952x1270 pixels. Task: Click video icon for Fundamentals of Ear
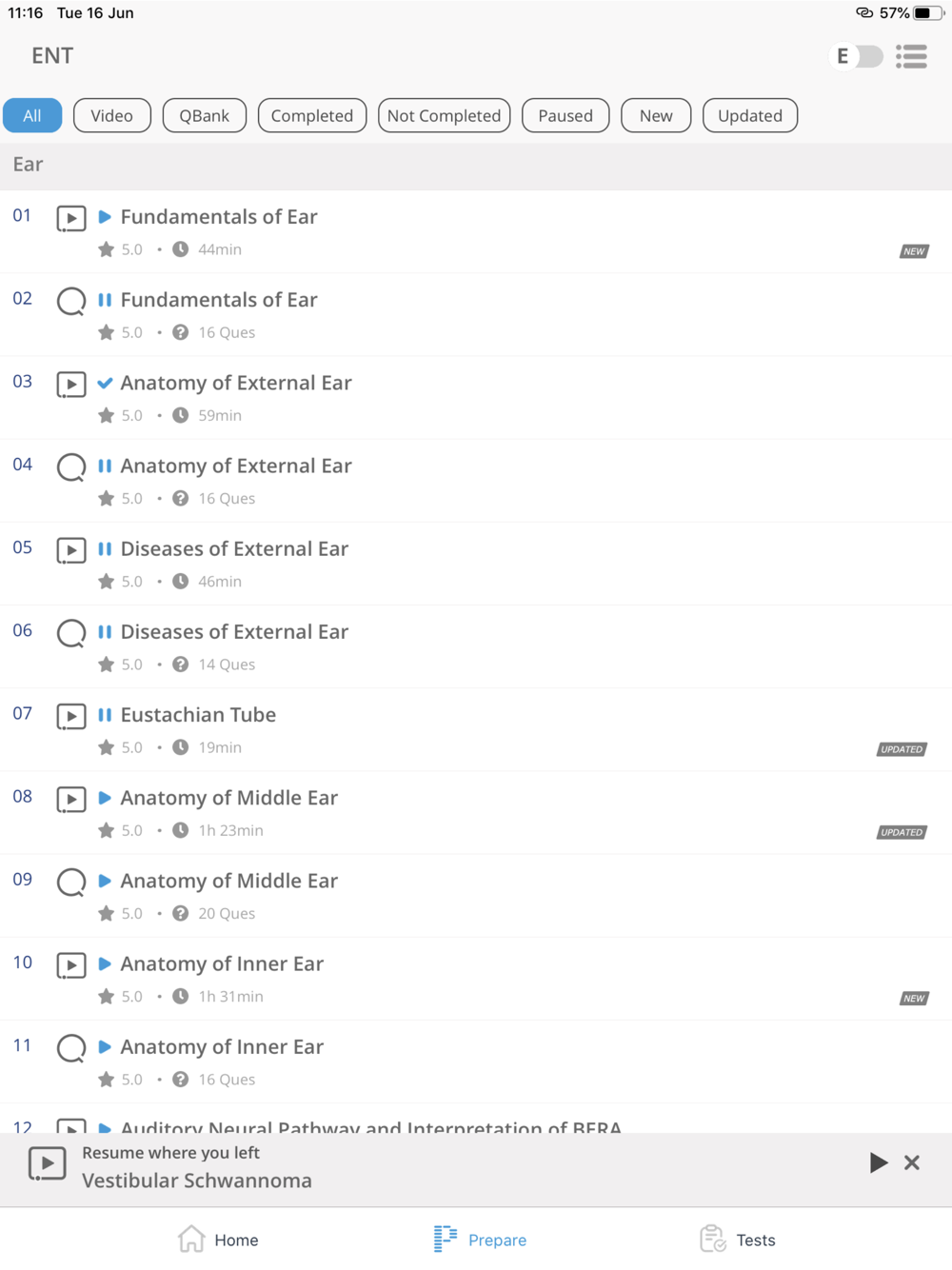[71, 218]
